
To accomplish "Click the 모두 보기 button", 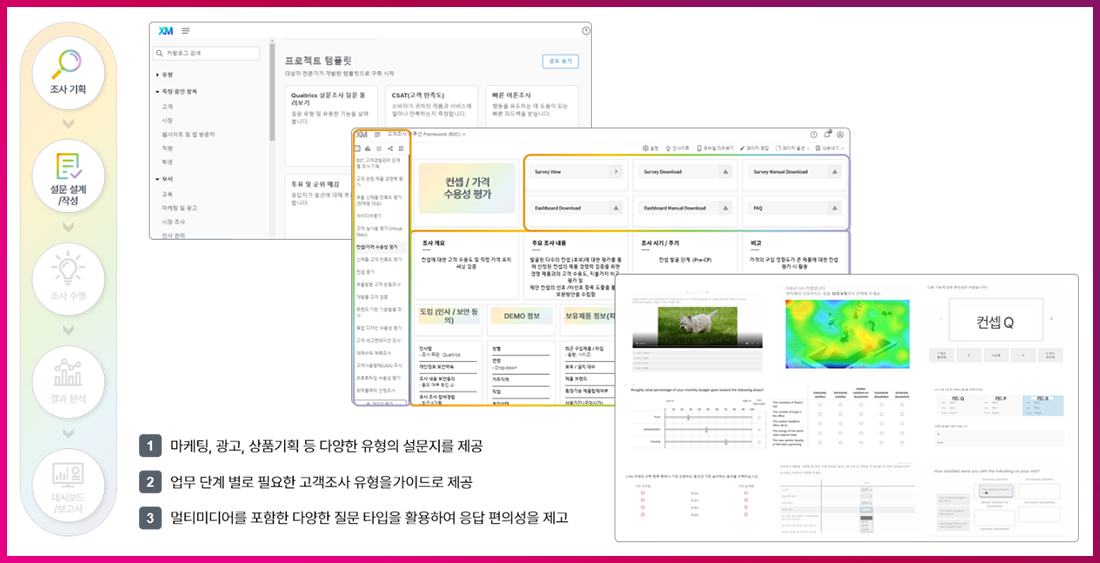I will click(x=559, y=61).
